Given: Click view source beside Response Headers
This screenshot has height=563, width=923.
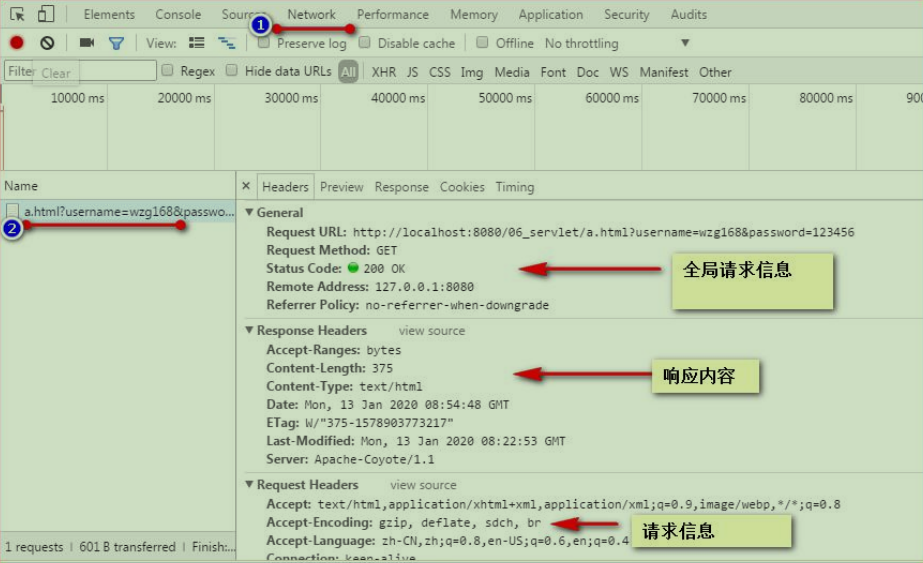Looking at the screenshot, I should point(431,330).
